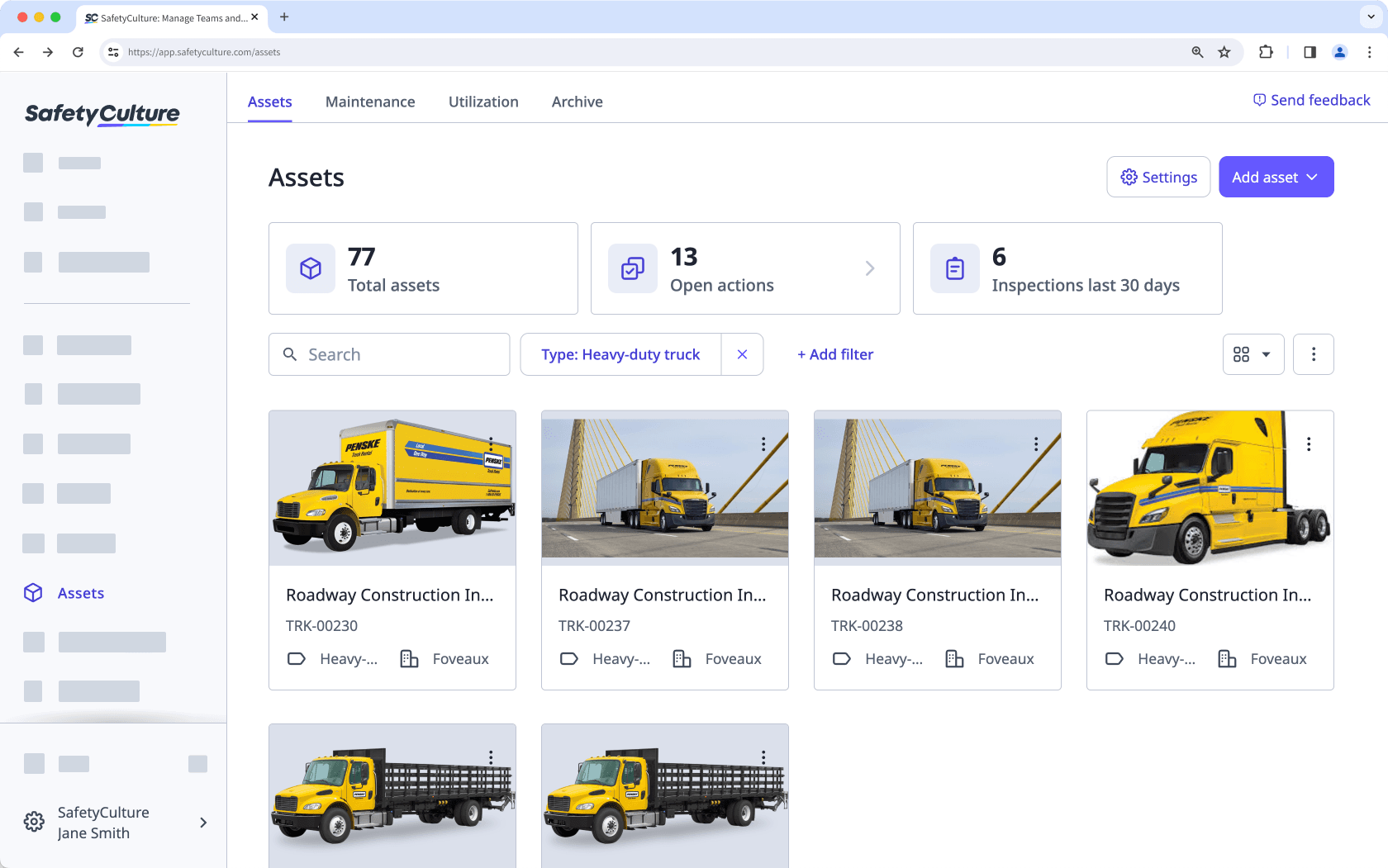Image resolution: width=1388 pixels, height=868 pixels.
Task: Click Send feedback link
Action: pos(1311,99)
